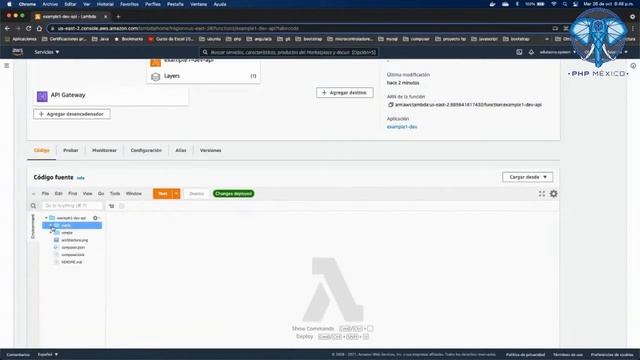640x360 pixels.
Task: Click the Deploy button
Action: pyautogui.click(x=196, y=193)
